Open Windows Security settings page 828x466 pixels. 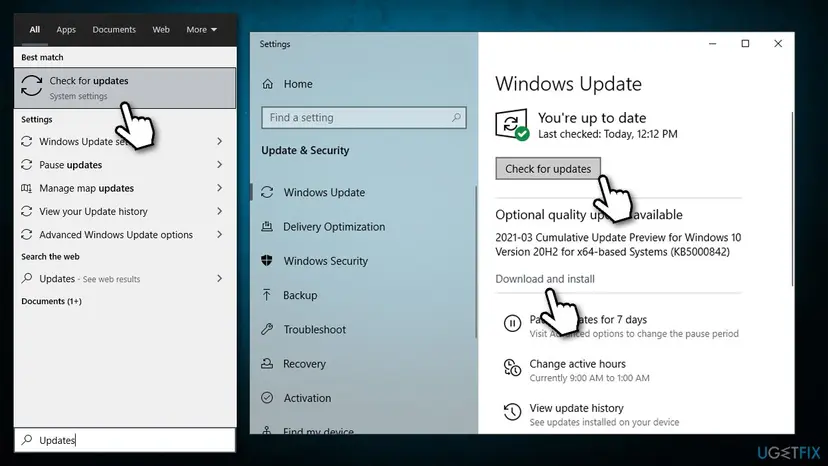pyautogui.click(x=325, y=260)
